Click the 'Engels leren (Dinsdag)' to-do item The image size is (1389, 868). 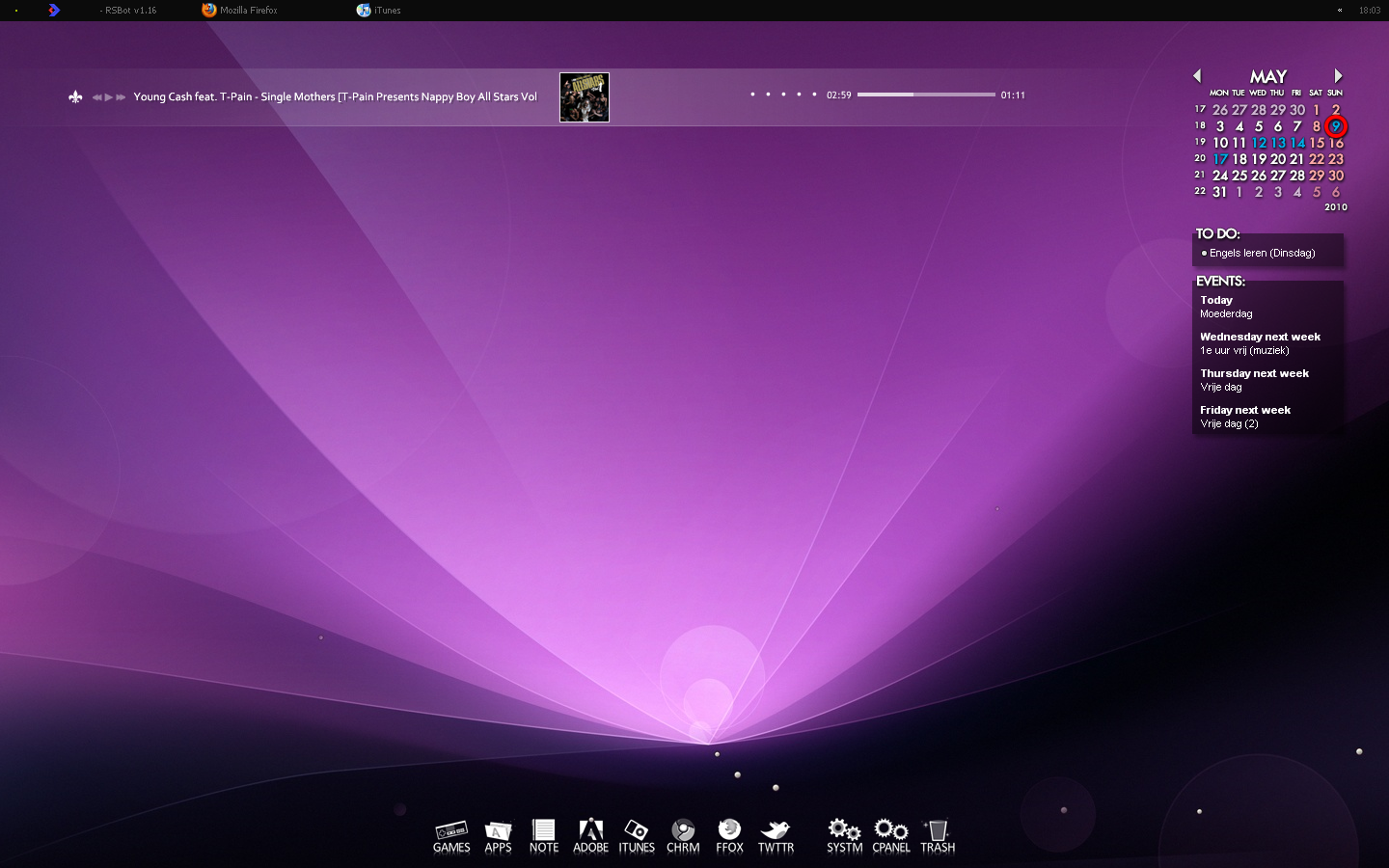pyautogui.click(x=1263, y=253)
